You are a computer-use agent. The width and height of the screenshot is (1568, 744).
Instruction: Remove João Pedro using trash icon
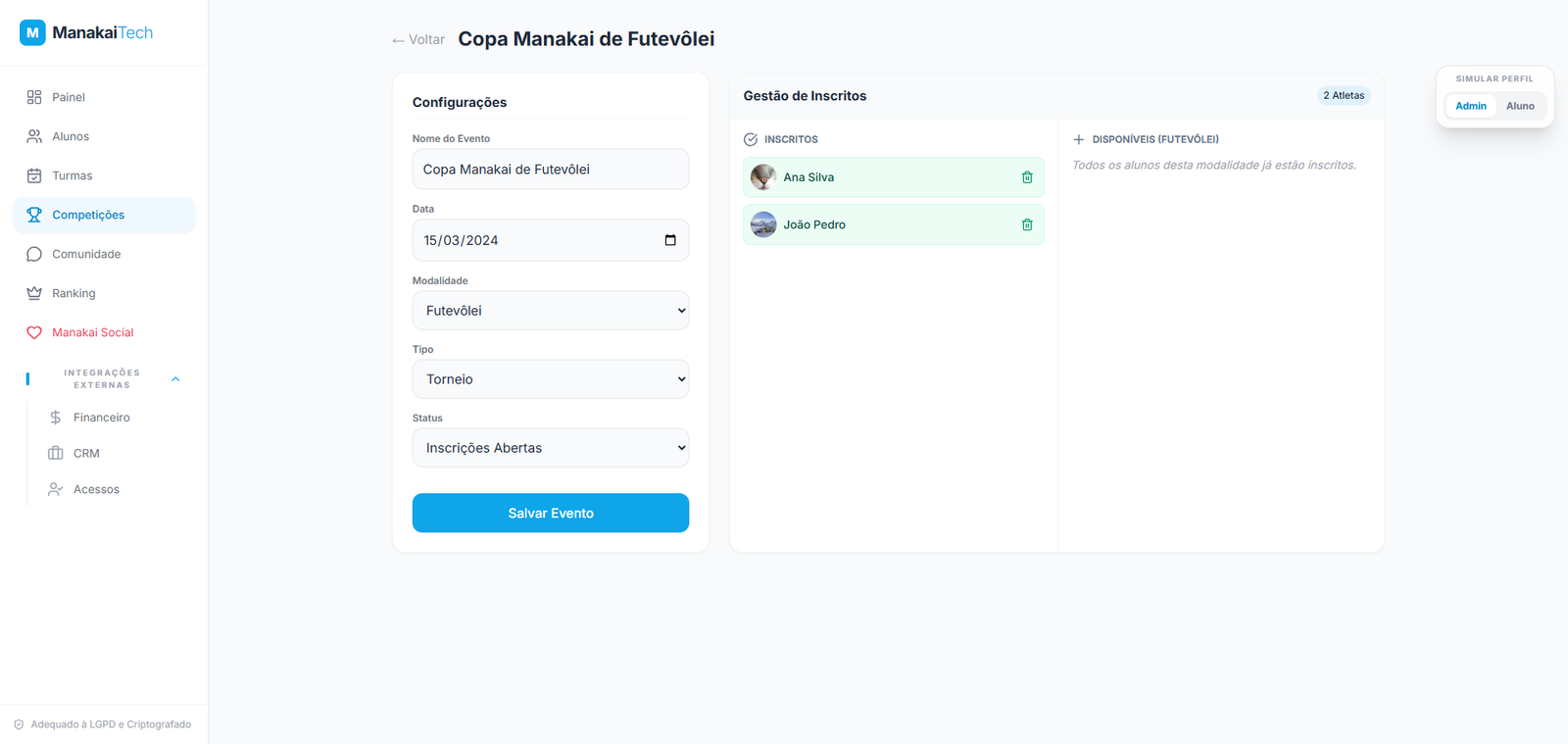(x=1027, y=224)
